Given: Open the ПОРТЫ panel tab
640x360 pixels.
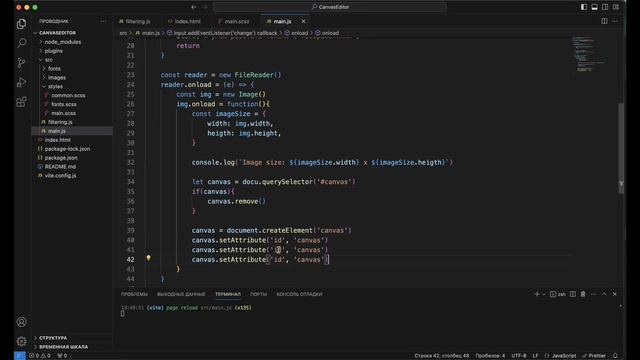Looking at the screenshot, I should tap(258, 294).
